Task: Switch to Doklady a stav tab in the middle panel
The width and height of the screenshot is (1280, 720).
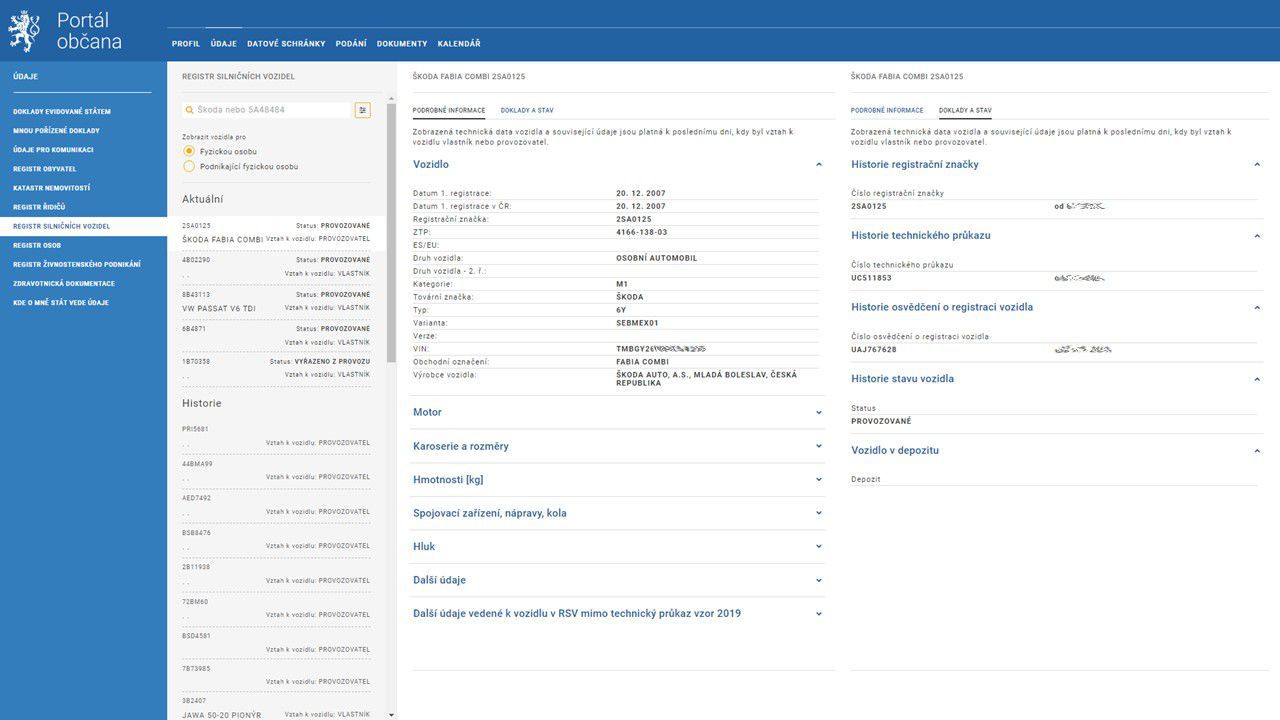Action: (527, 110)
